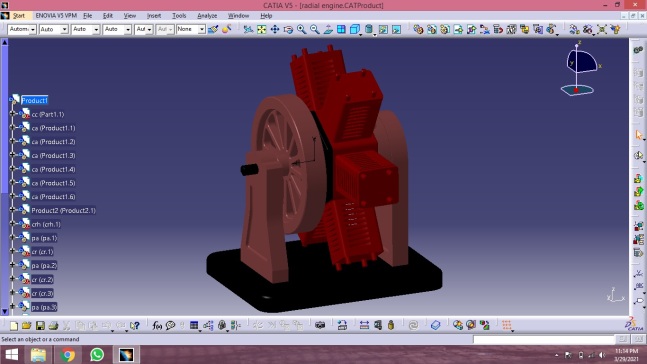
Task: Select the Pan view tool
Action: 275,29
